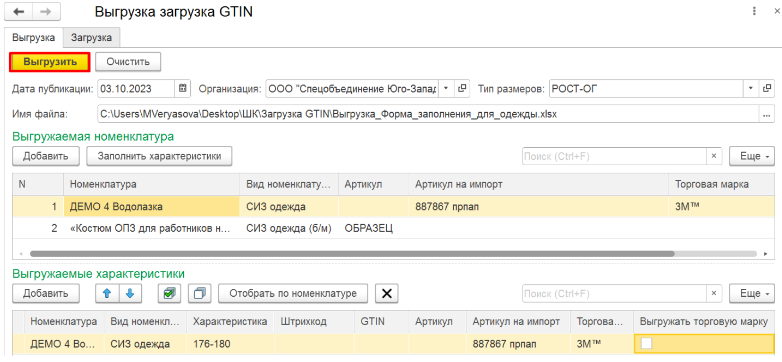This screenshot has width=782, height=362.
Task: Click 3М™ trademark in nomenclature table
Action: click(722, 206)
